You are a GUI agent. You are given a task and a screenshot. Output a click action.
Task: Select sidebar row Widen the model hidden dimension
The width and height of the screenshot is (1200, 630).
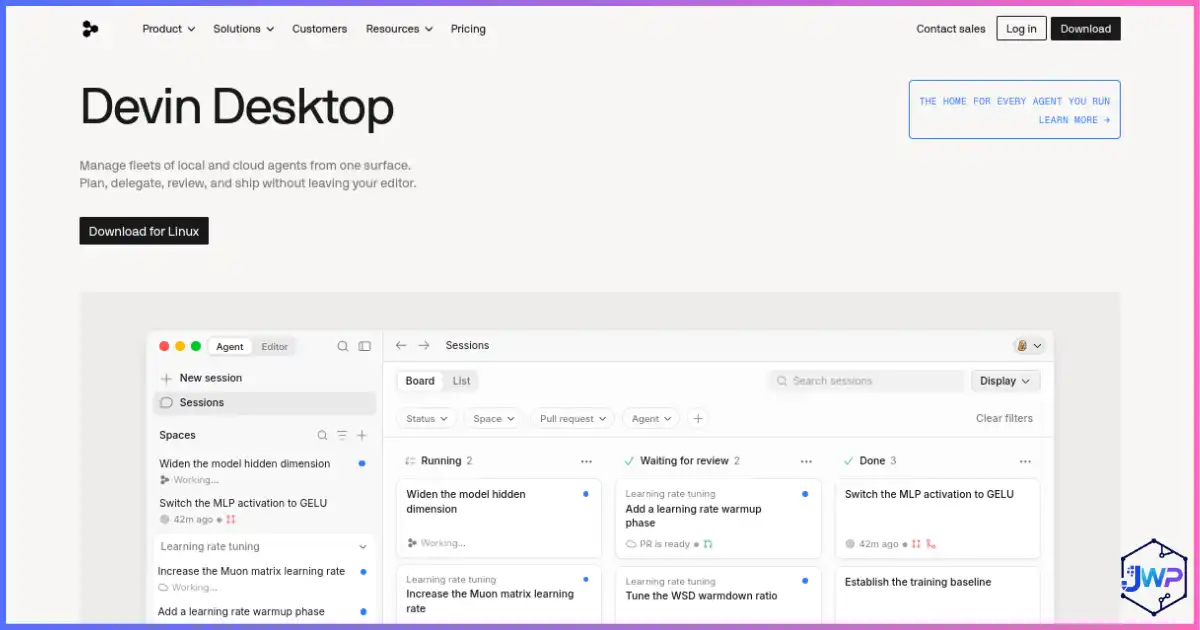264,471
